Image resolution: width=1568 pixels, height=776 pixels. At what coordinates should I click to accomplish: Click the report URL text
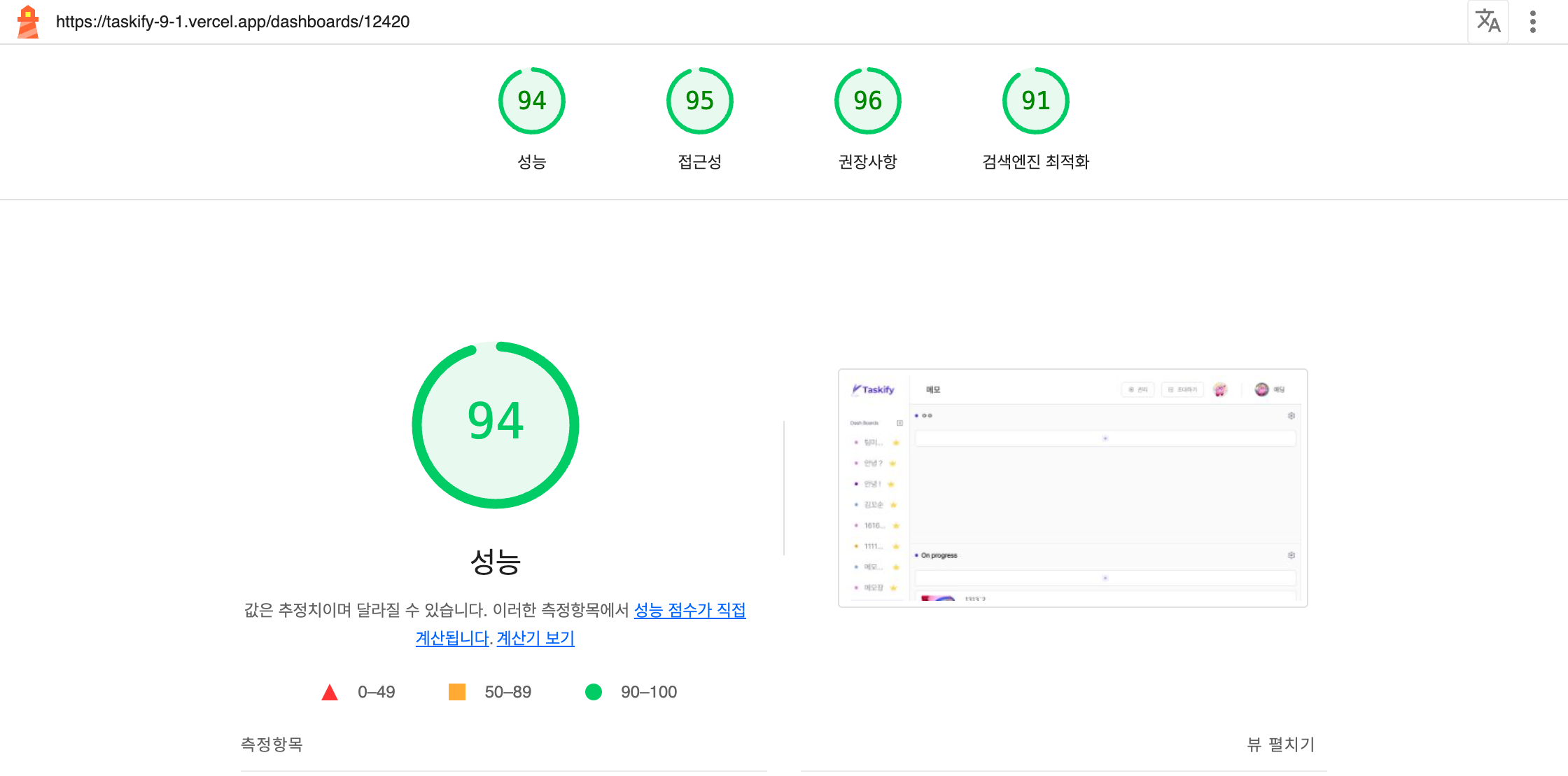click(232, 22)
